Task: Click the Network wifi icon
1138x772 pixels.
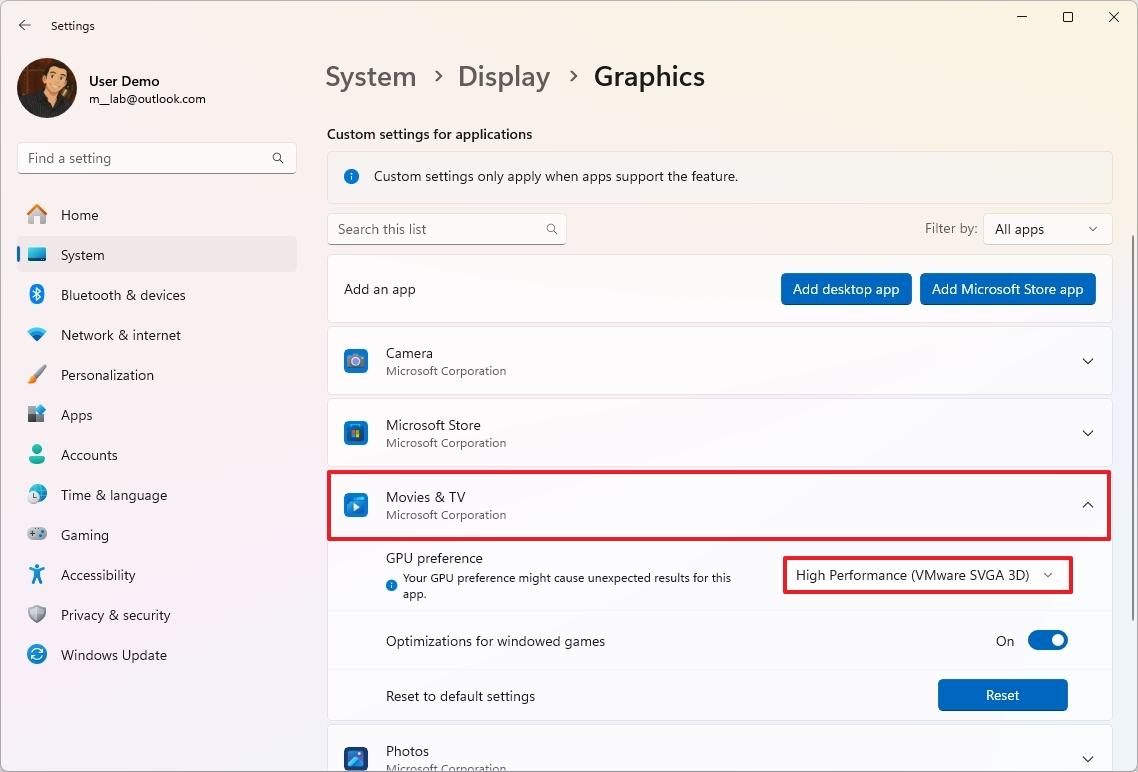Action: pos(37,334)
